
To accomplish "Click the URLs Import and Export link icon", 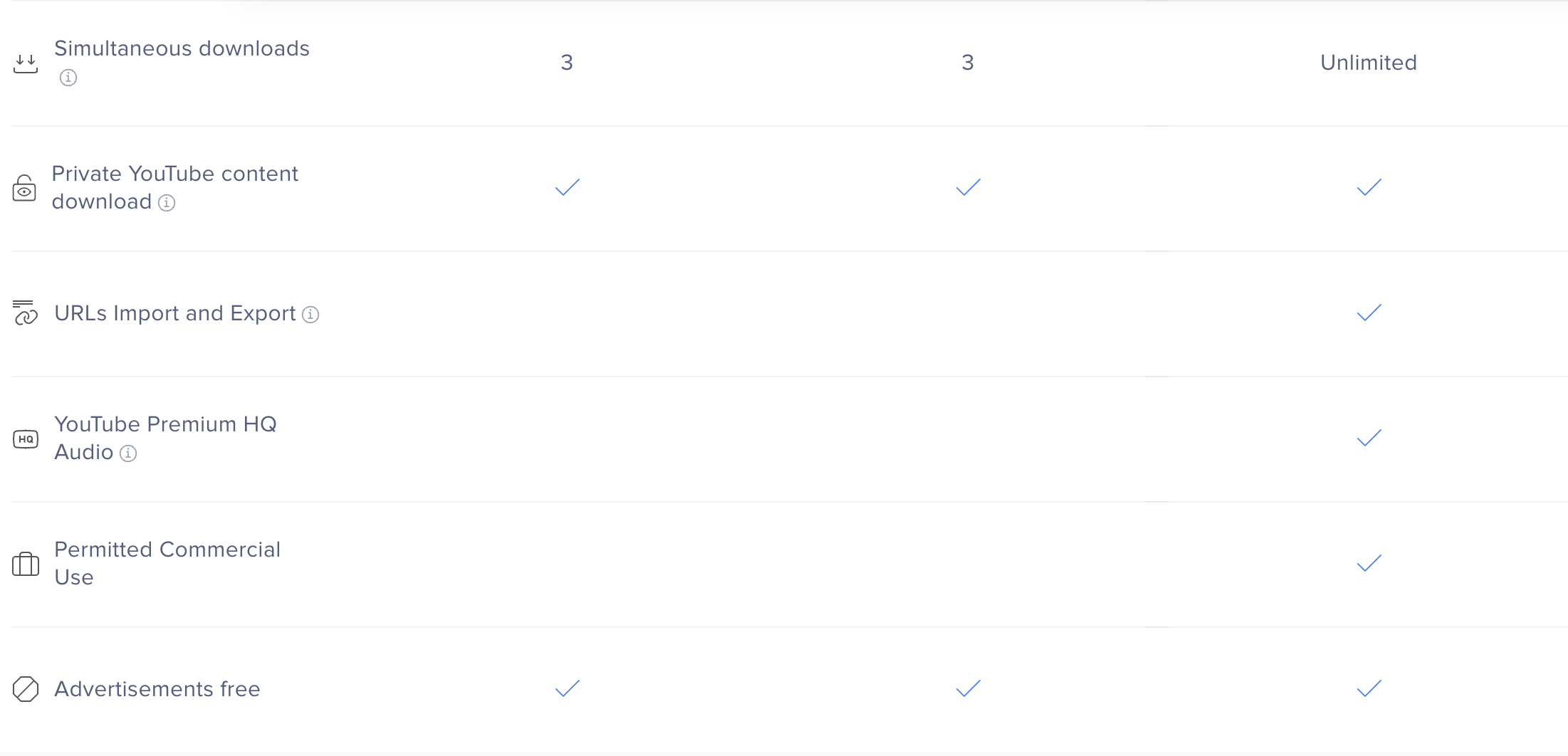I will (25, 313).
